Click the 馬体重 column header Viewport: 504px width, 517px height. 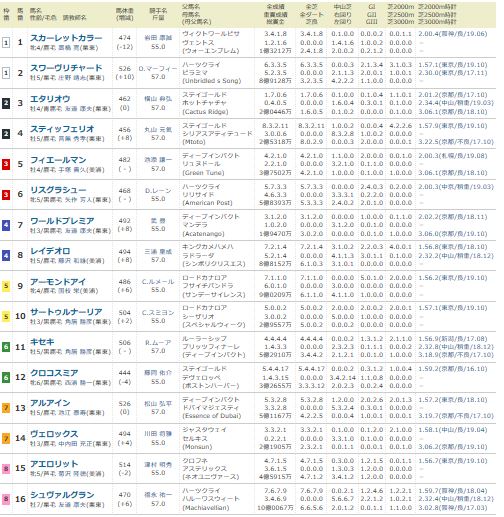point(125,14)
